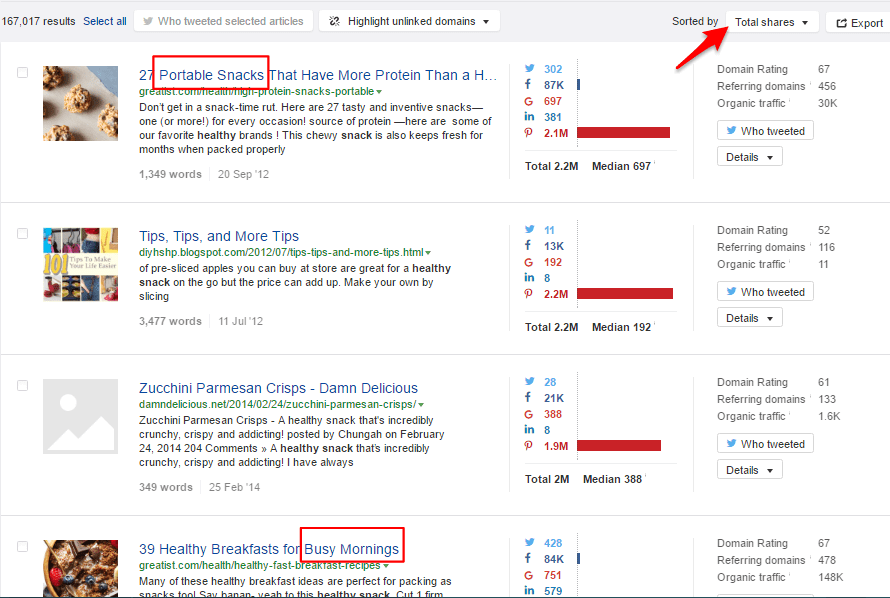The height and width of the screenshot is (598, 890).
Task: Click Pinterest icon in Tips, Tips row
Action: [529, 293]
